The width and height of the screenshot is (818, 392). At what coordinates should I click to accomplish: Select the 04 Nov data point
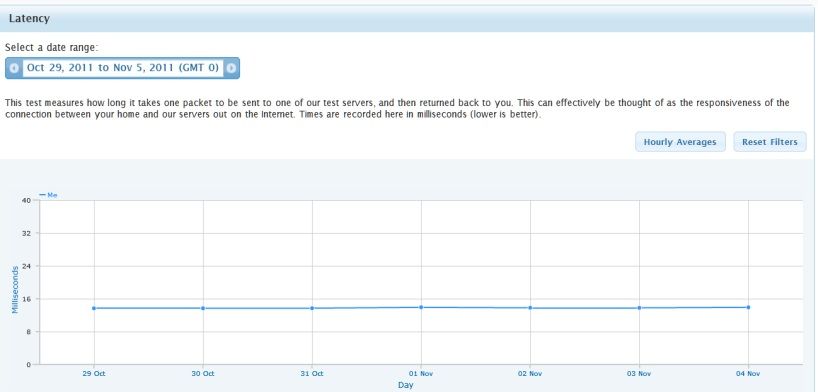(748, 307)
